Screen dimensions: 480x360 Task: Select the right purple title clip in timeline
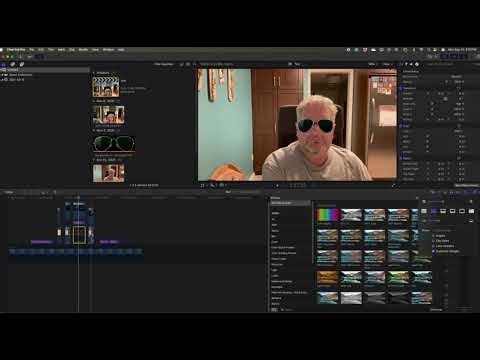pyautogui.click(x=109, y=242)
